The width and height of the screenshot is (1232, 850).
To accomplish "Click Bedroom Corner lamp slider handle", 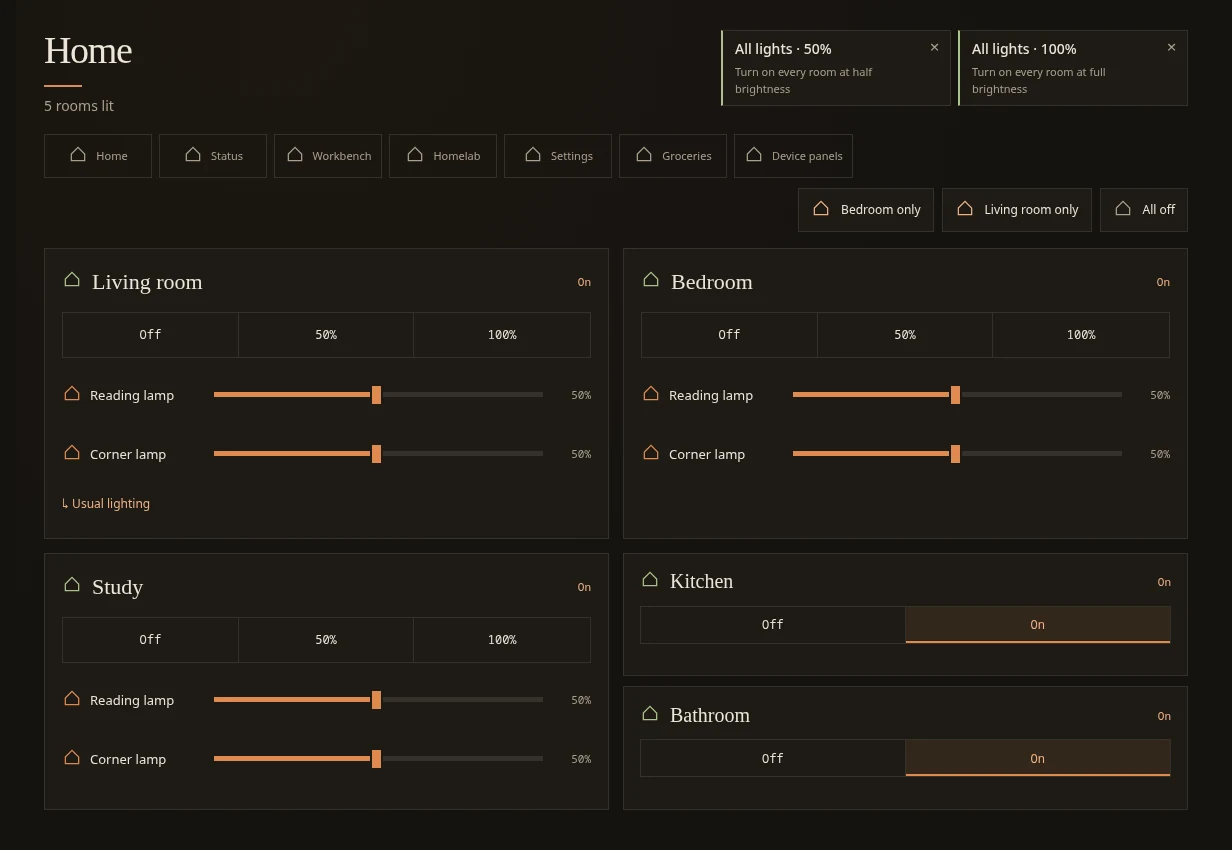I will coord(955,454).
